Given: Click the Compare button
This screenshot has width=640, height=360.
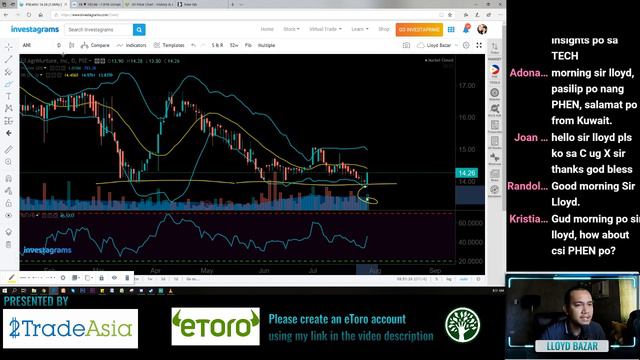Looking at the screenshot, I should coord(95,45).
